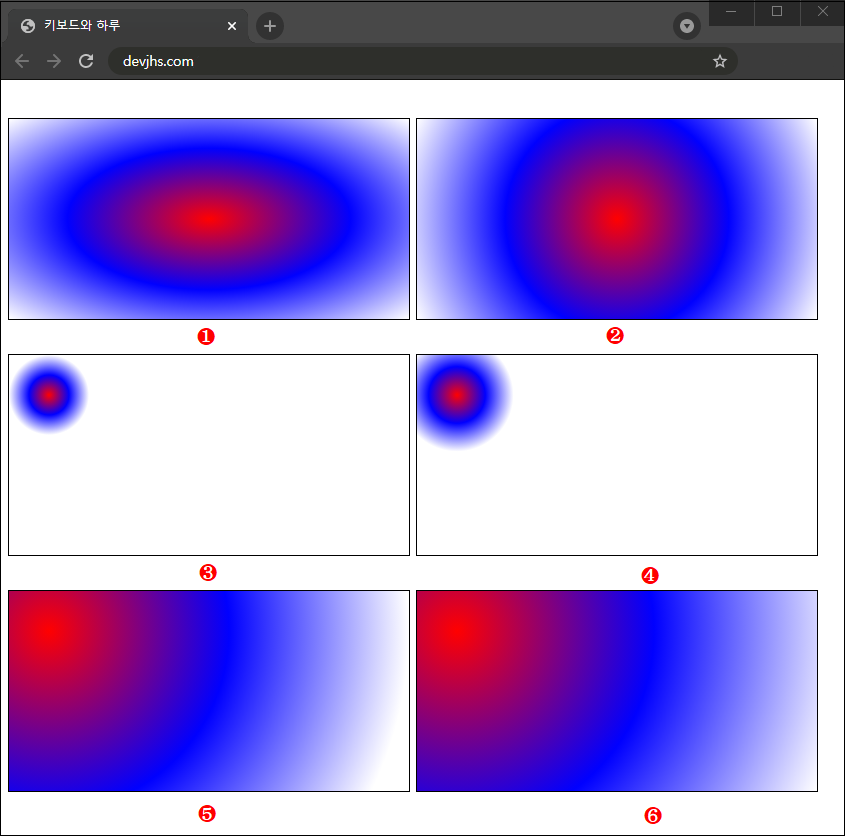Maximize the browser window
This screenshot has width=845, height=836.
(x=777, y=12)
